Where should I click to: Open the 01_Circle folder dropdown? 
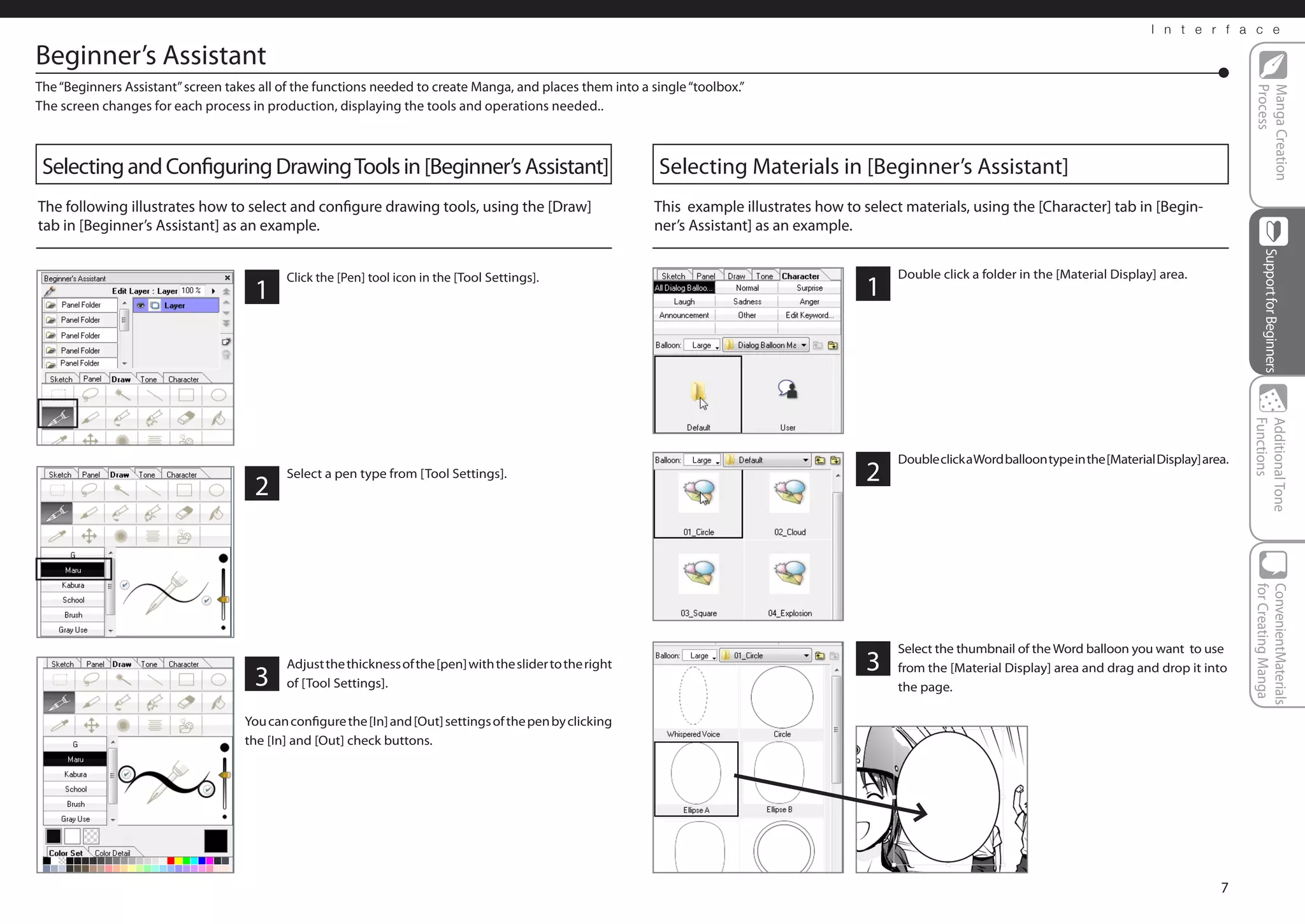point(806,656)
